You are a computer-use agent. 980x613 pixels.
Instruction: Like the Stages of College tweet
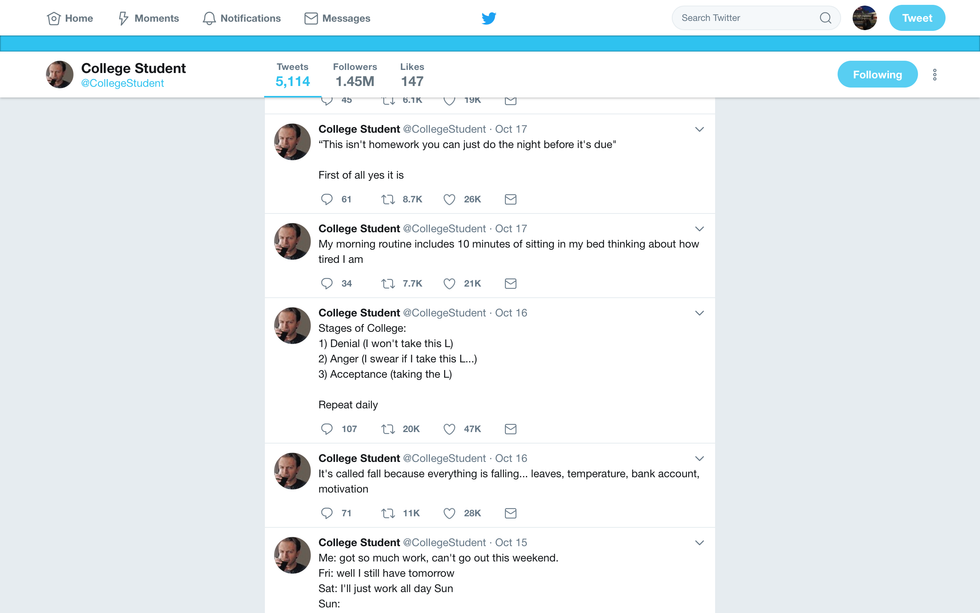click(x=449, y=429)
